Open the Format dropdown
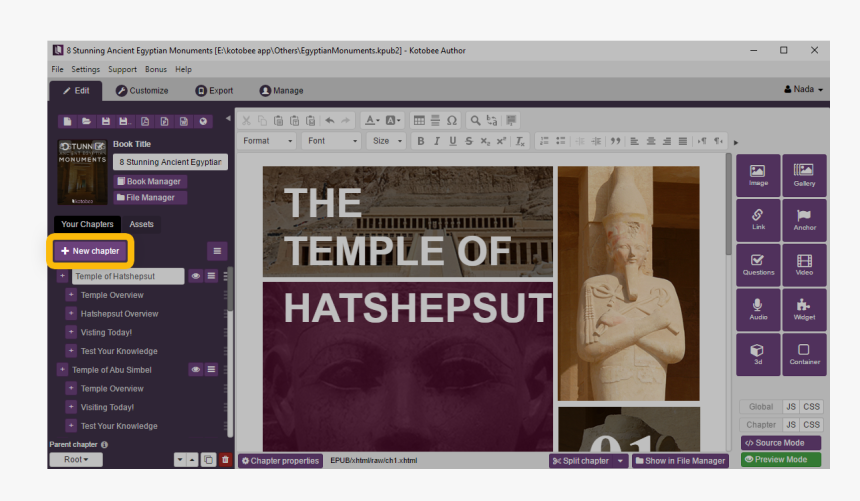860x501 pixels. 267,141
